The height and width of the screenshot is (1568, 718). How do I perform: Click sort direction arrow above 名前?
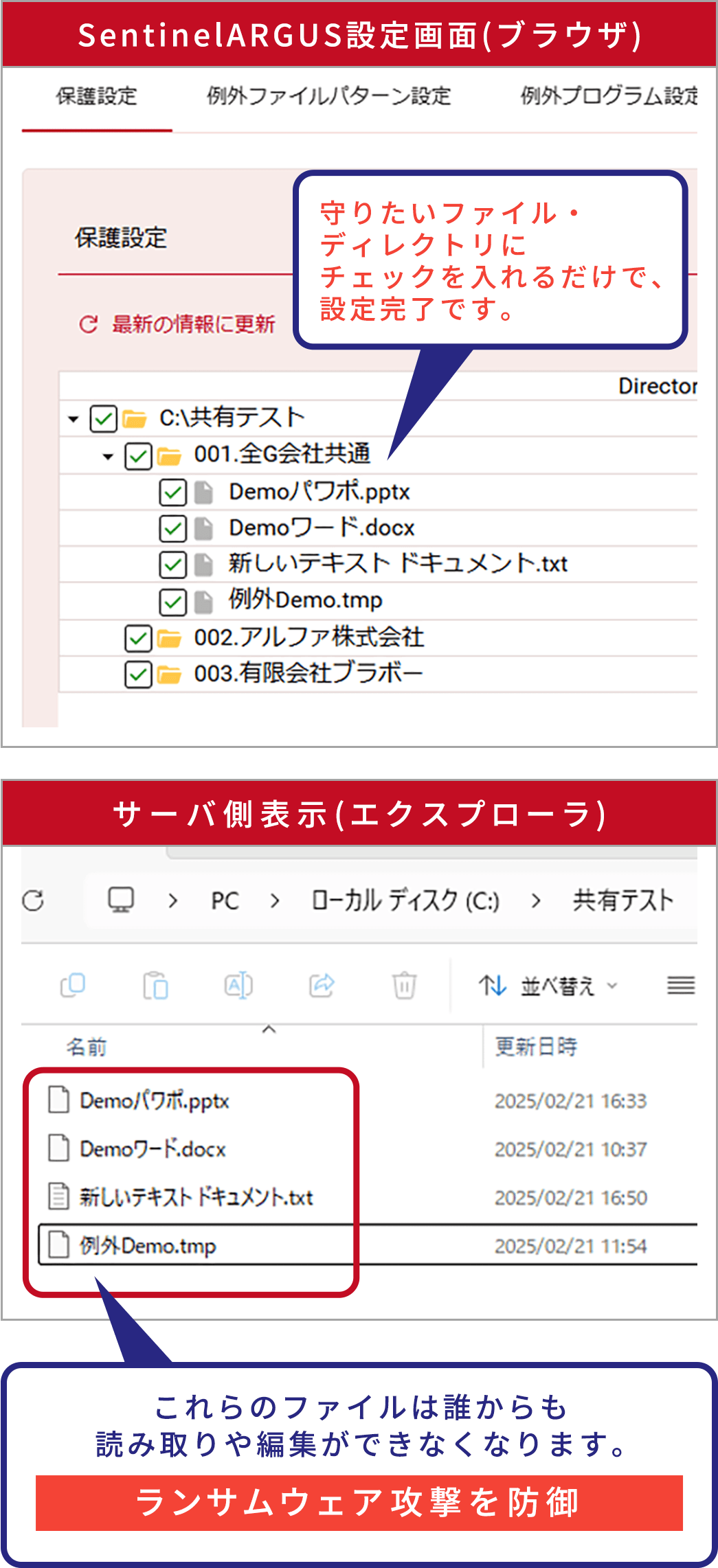tap(269, 1029)
